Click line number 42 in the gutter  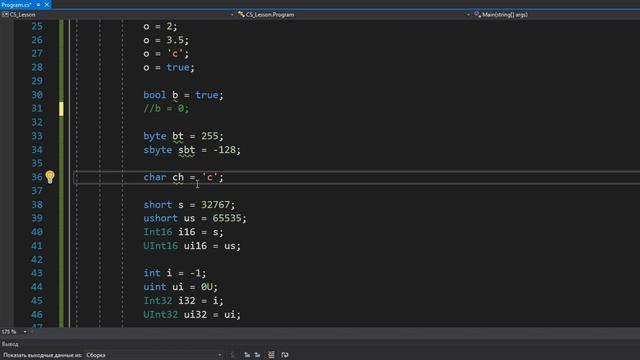[37, 260]
